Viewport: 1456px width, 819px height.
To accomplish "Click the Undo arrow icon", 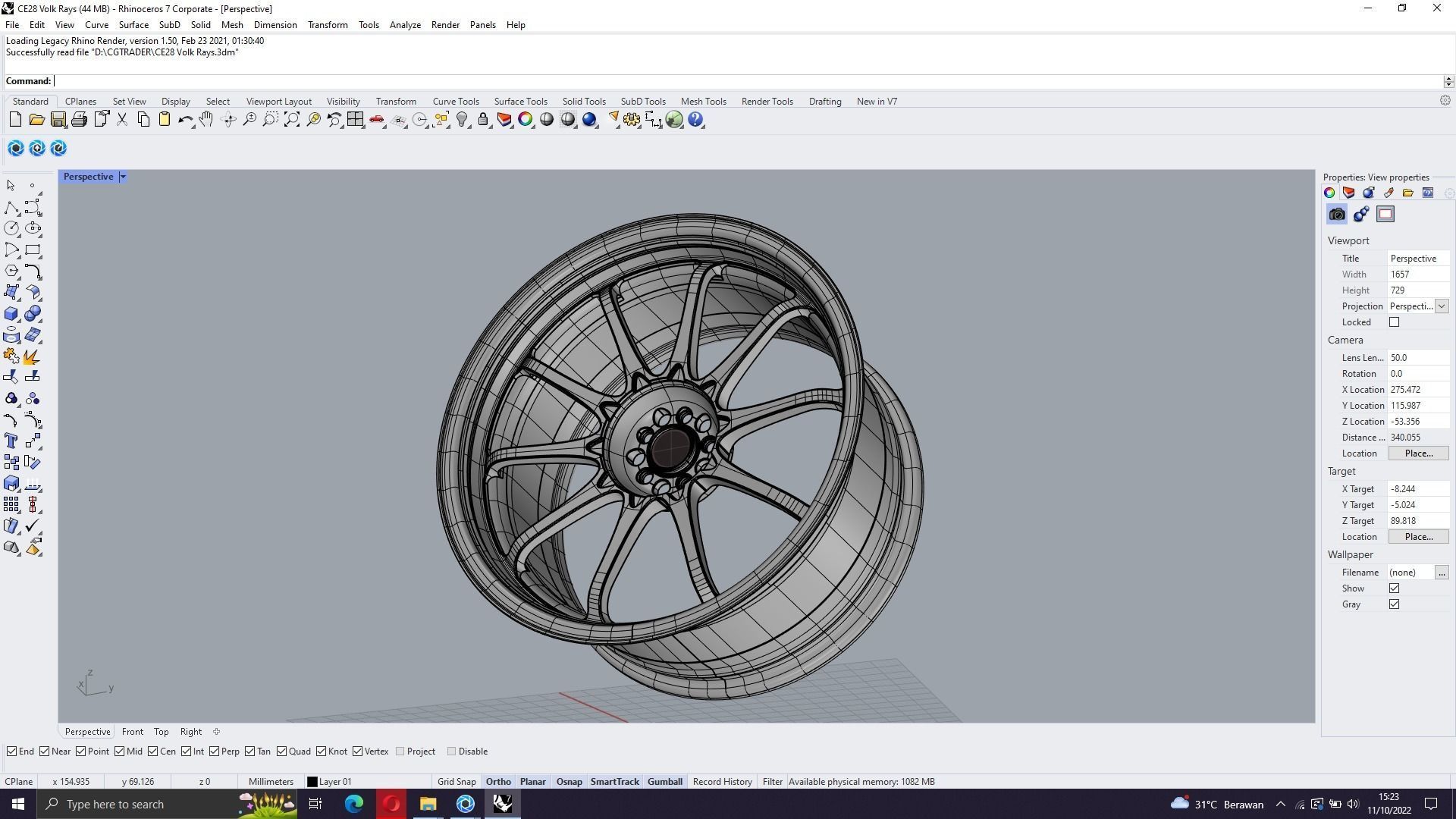I will (185, 120).
